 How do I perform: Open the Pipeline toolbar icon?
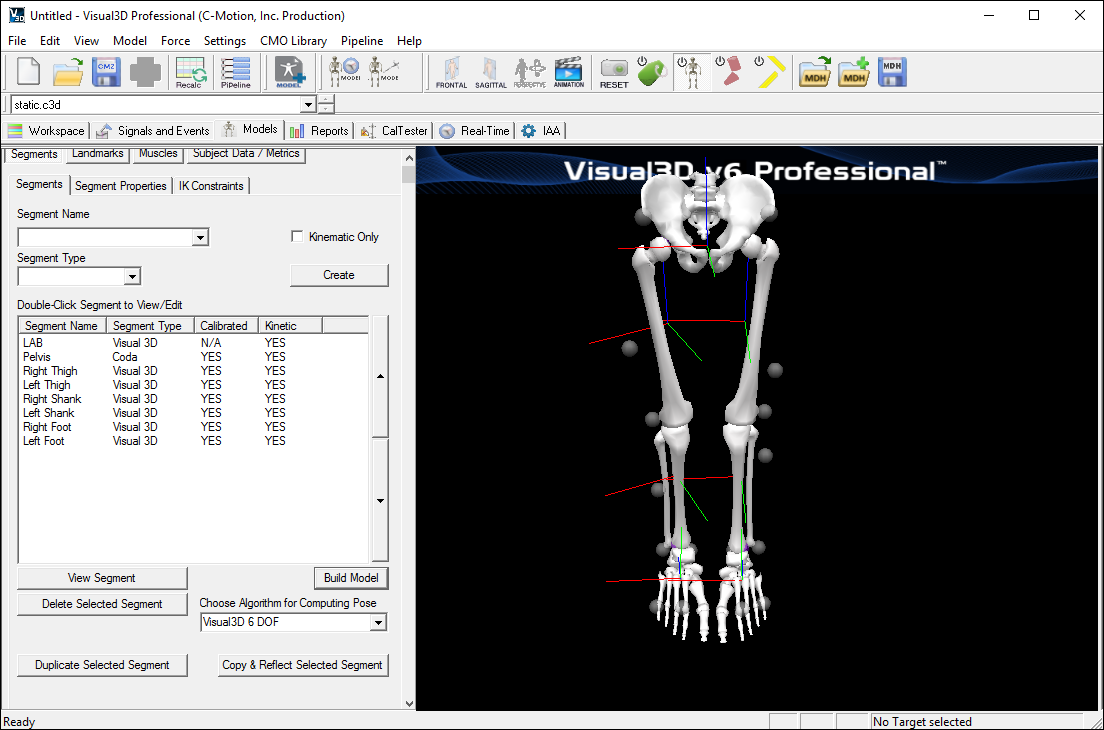tap(235, 73)
